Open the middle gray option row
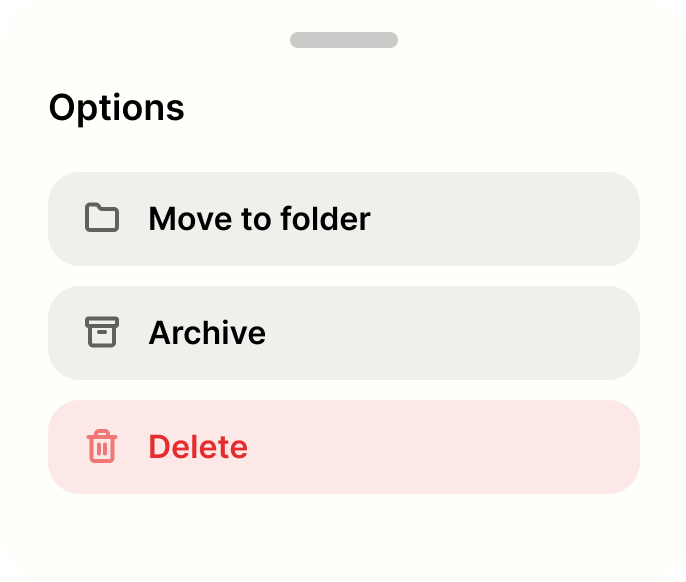686x582 pixels. click(343, 333)
